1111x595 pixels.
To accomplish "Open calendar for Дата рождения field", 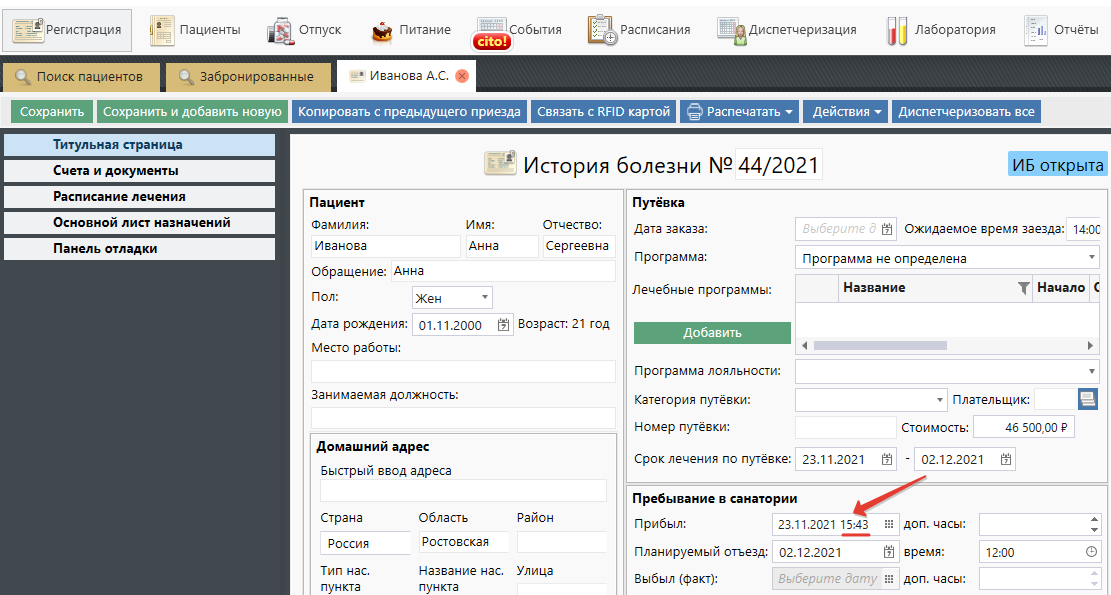I will click(x=503, y=325).
